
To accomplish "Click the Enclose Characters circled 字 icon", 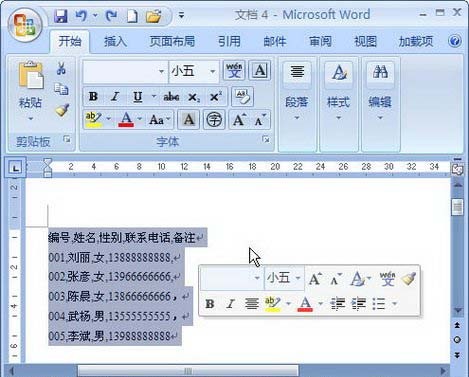I will tap(214, 119).
